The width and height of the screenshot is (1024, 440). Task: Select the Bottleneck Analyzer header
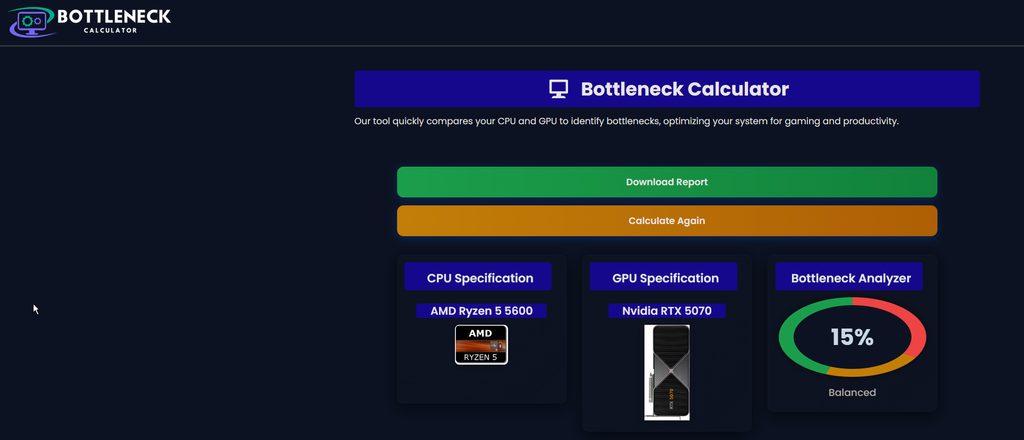pyautogui.click(x=849, y=277)
